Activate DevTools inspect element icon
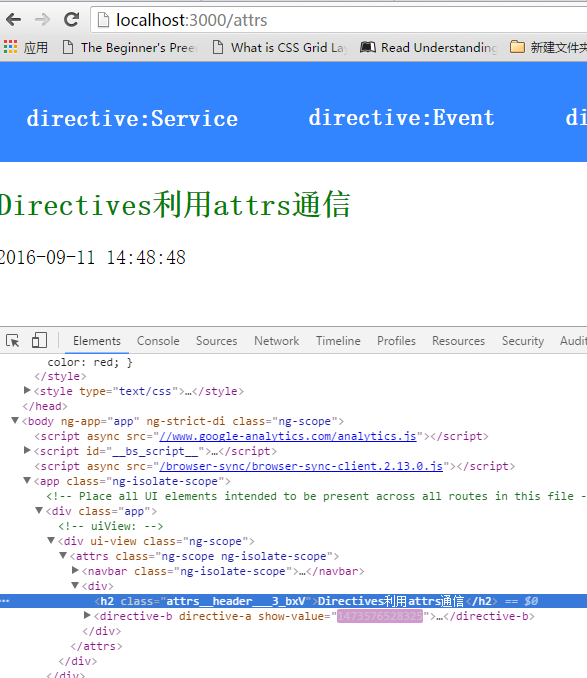This screenshot has height=678, width=587. click(13, 341)
